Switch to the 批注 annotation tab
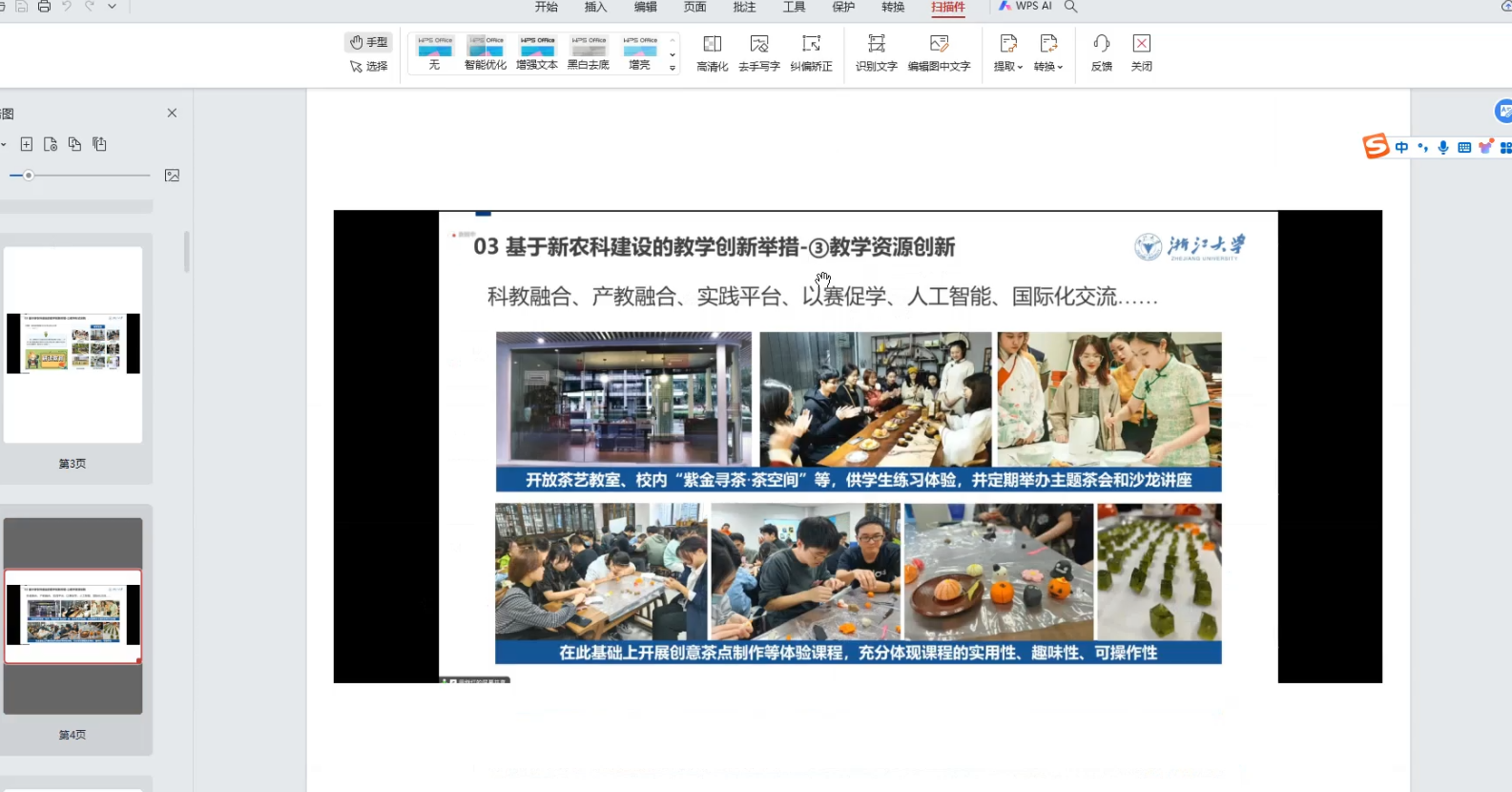This screenshot has width=1512, height=792. tap(744, 7)
